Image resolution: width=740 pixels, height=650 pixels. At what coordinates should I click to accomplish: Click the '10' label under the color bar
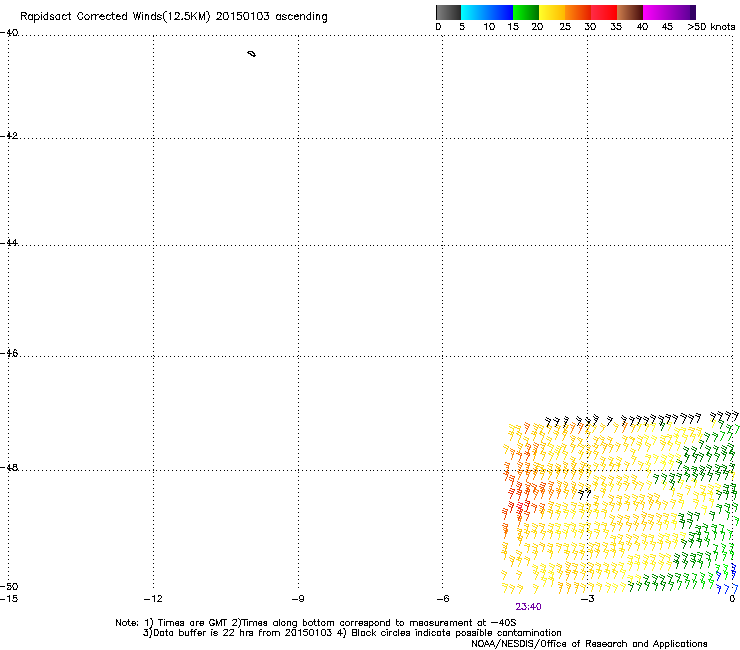(489, 27)
